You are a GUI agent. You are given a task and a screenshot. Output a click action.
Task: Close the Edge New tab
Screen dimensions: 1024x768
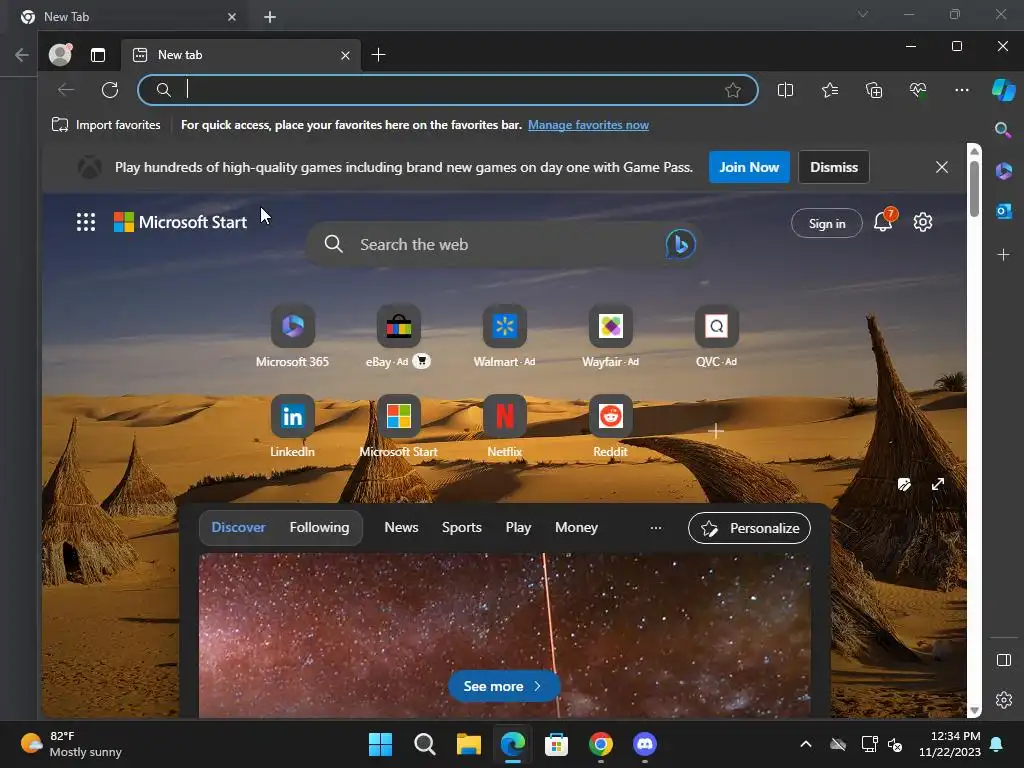click(345, 56)
